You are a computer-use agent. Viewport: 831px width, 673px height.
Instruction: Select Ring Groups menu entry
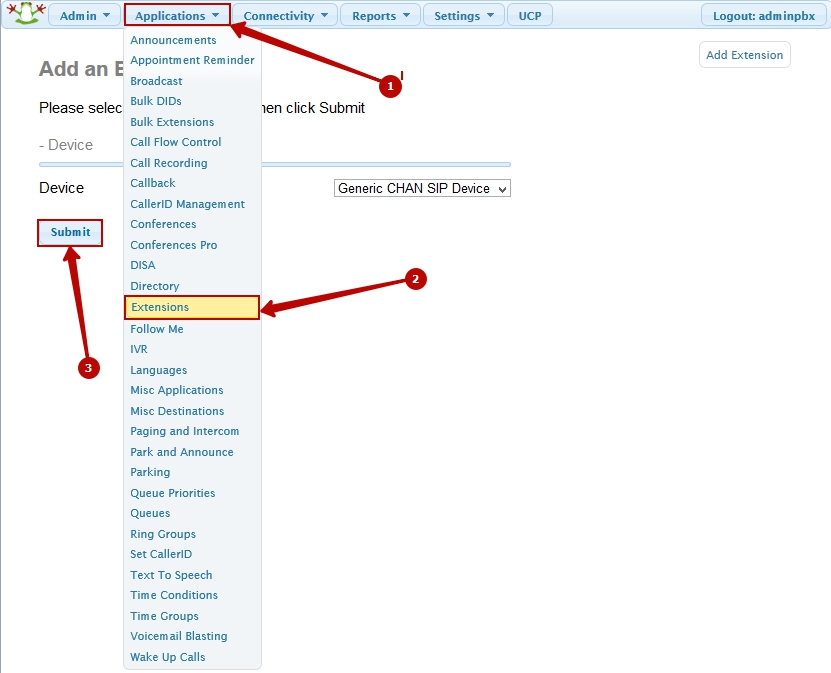click(x=163, y=534)
